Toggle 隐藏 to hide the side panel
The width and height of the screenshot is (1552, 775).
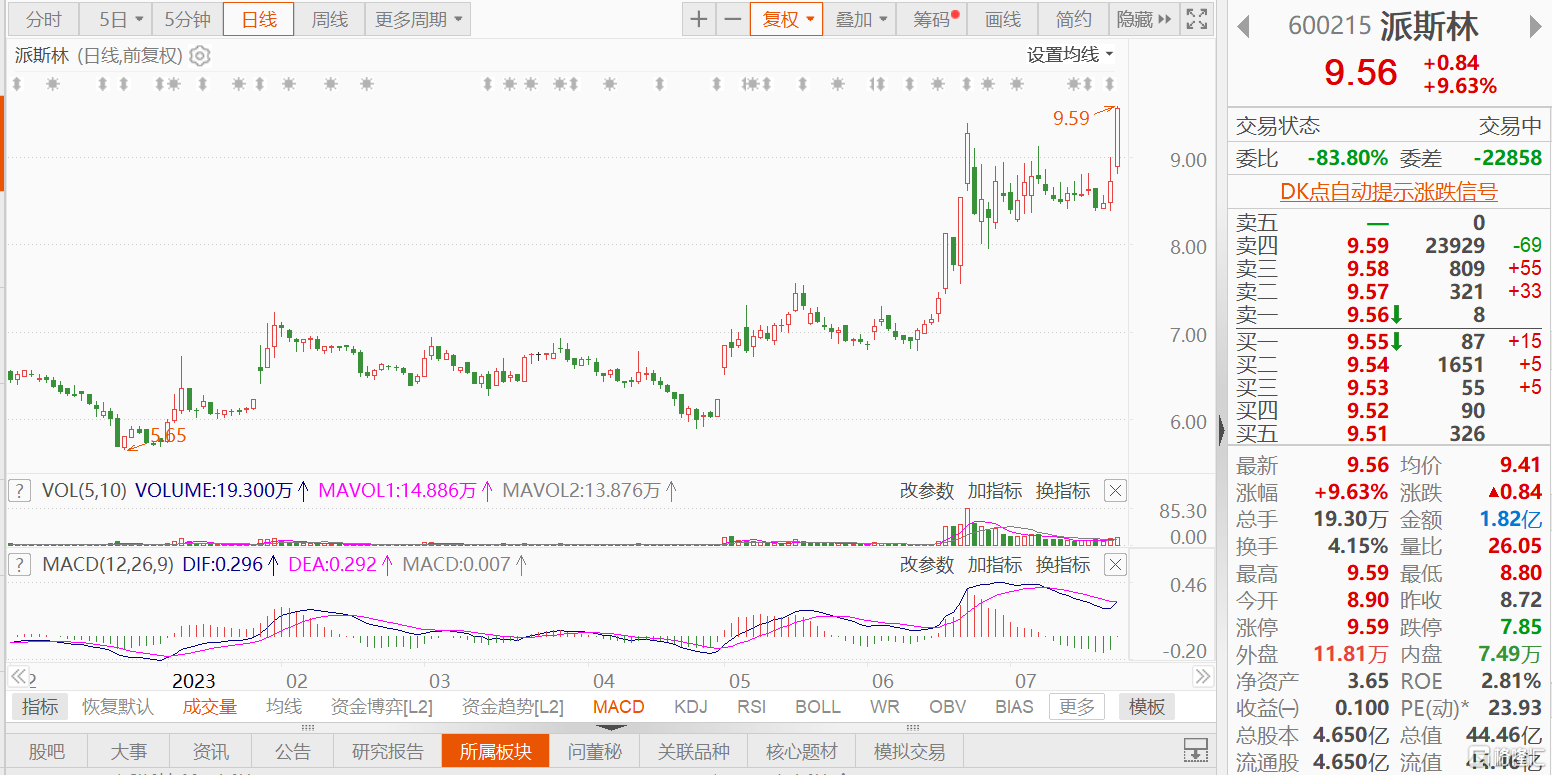tap(1137, 19)
